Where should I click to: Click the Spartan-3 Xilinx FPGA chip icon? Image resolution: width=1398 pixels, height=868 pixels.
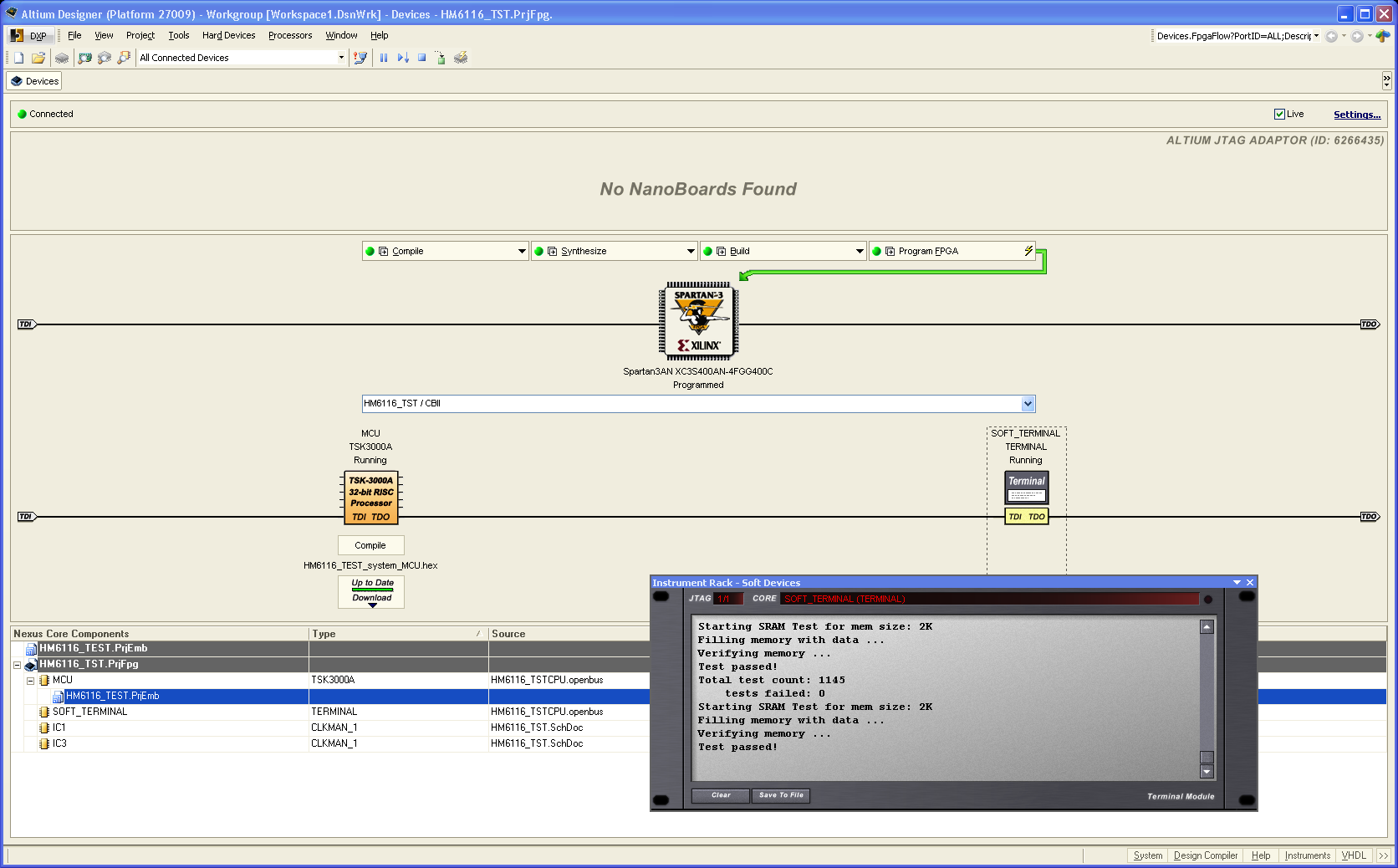pos(698,321)
